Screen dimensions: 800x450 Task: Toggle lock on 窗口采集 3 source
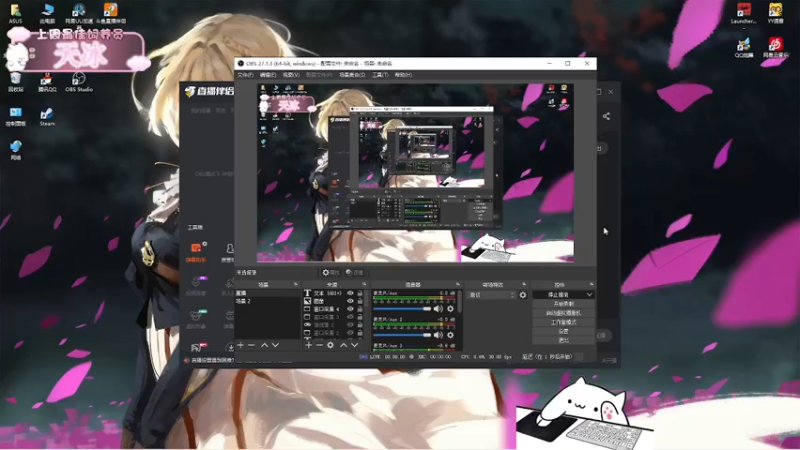coord(360,317)
